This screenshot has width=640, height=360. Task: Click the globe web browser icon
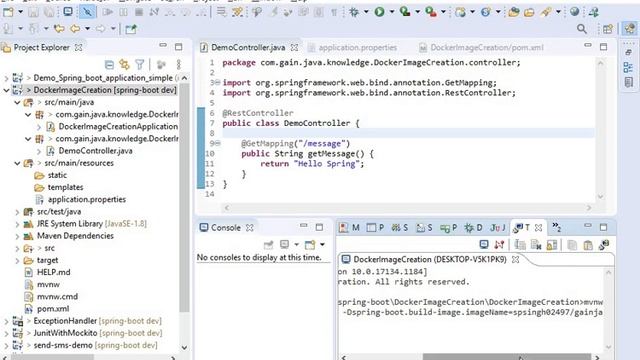[x=575, y=12]
